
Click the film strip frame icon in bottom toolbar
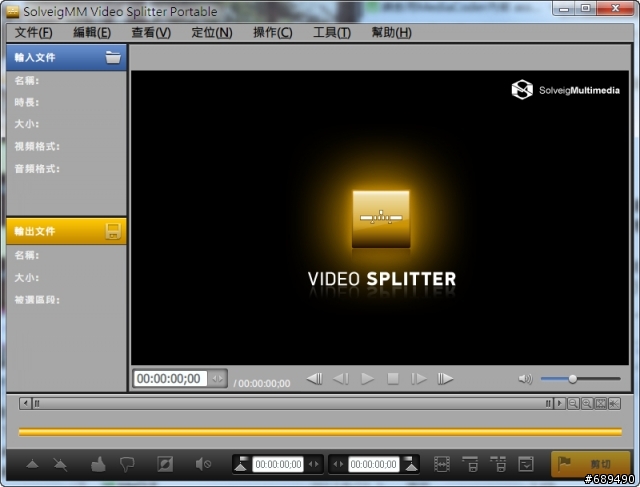pos(442,464)
